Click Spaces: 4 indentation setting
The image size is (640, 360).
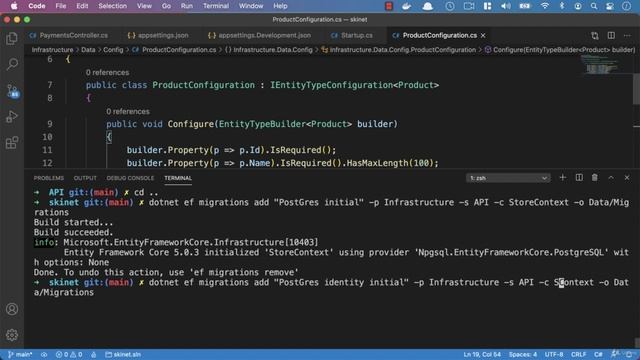pyautogui.click(x=523, y=354)
